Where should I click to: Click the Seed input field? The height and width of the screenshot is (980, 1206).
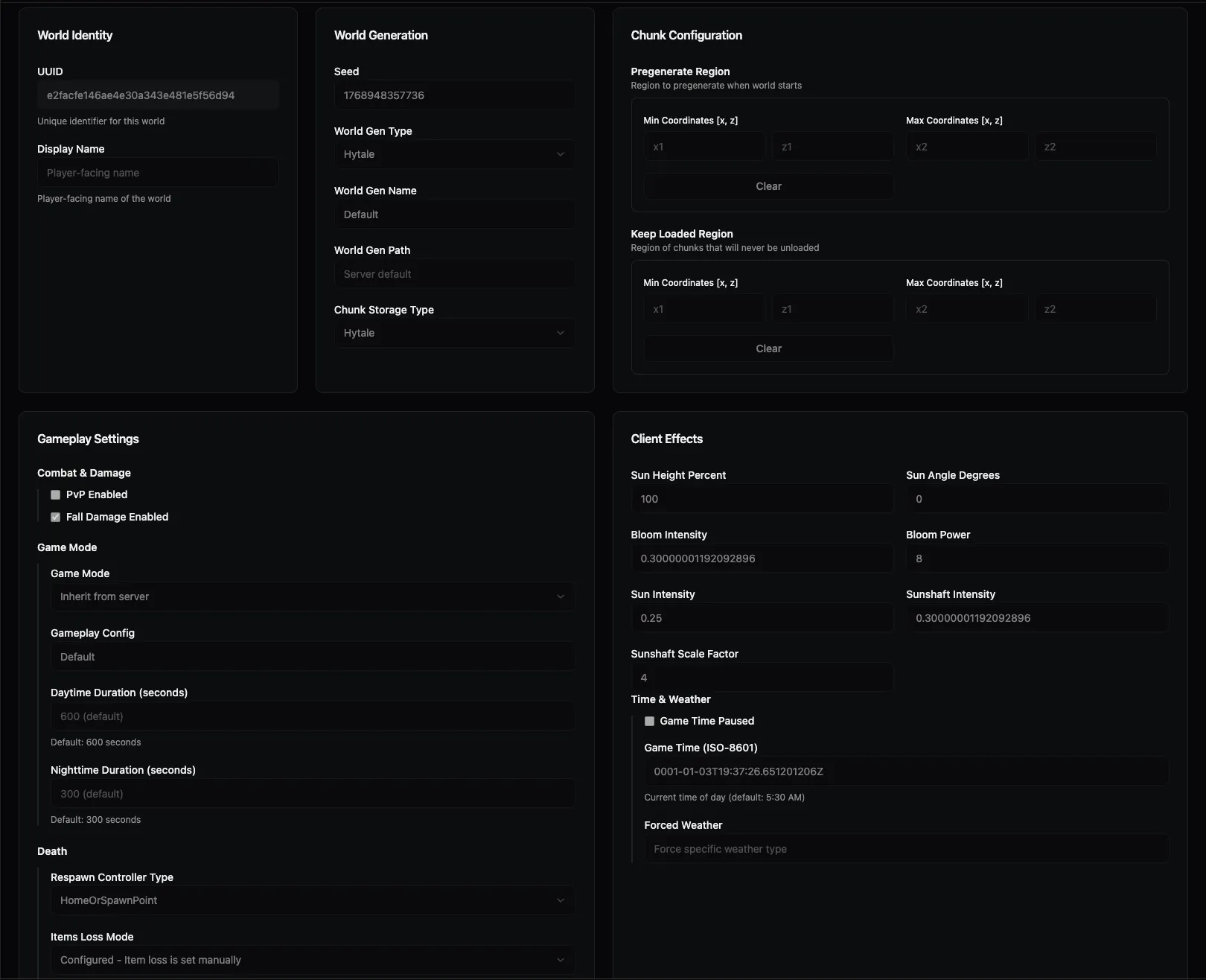click(454, 95)
